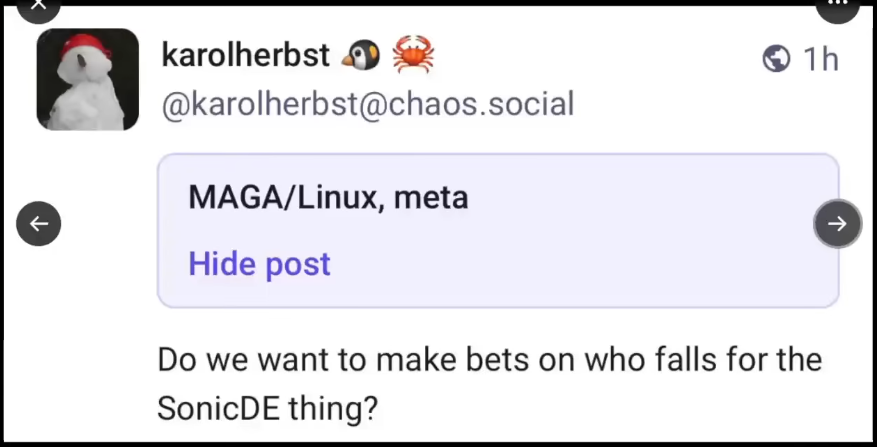Click the crab emoji beside the username
Image resolution: width=877 pixels, height=447 pixels.
[x=413, y=56]
